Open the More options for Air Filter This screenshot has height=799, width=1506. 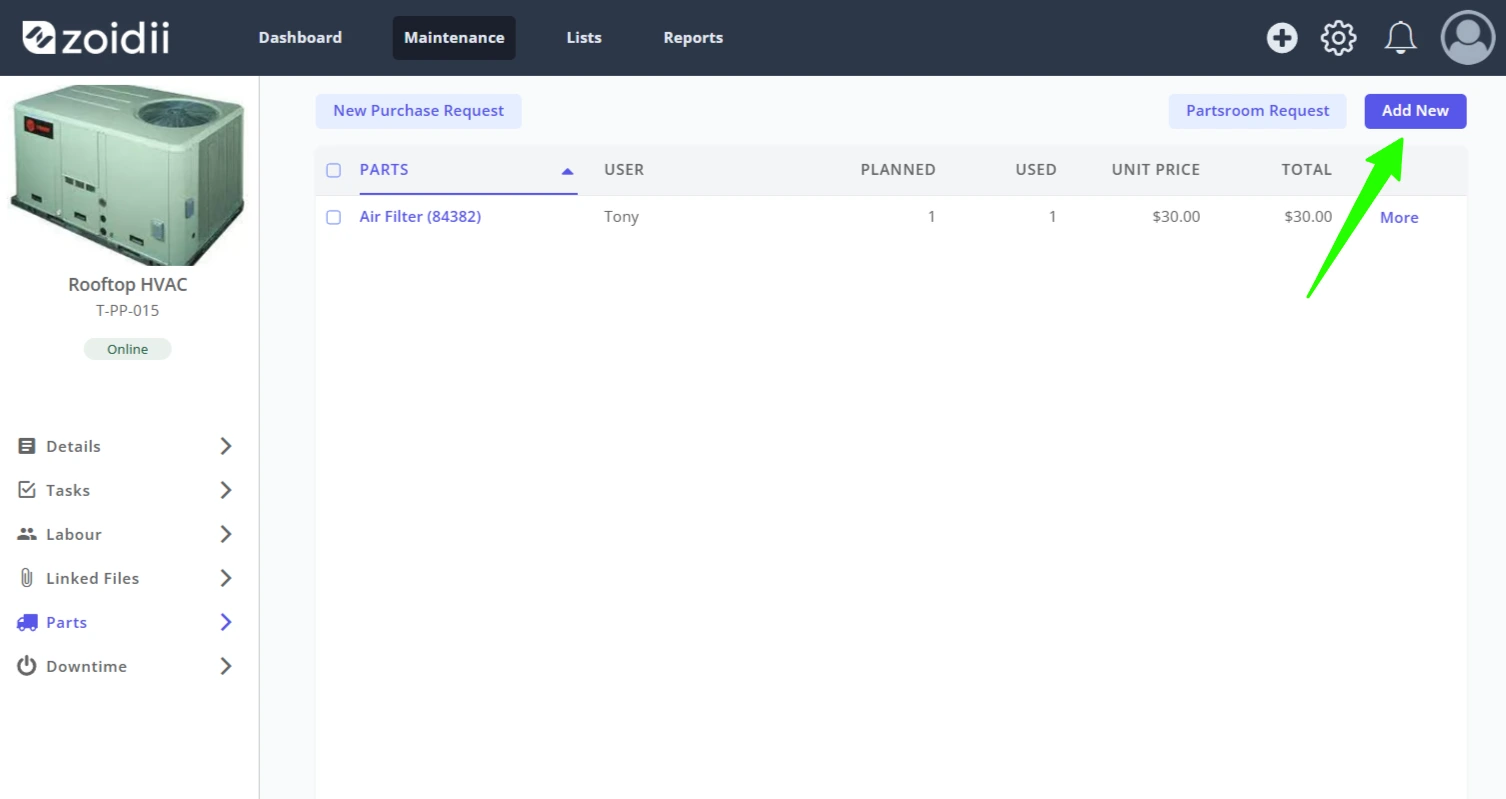point(1399,218)
